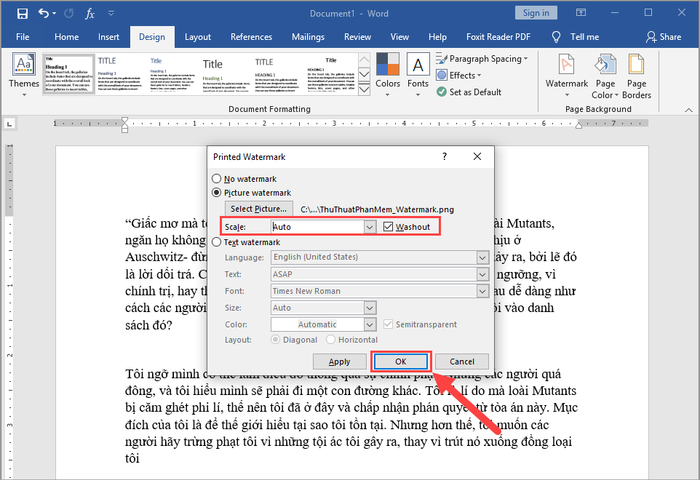The image size is (700, 480).
Task: Open the Paragraph Spacing dropdown
Action: click(x=484, y=59)
